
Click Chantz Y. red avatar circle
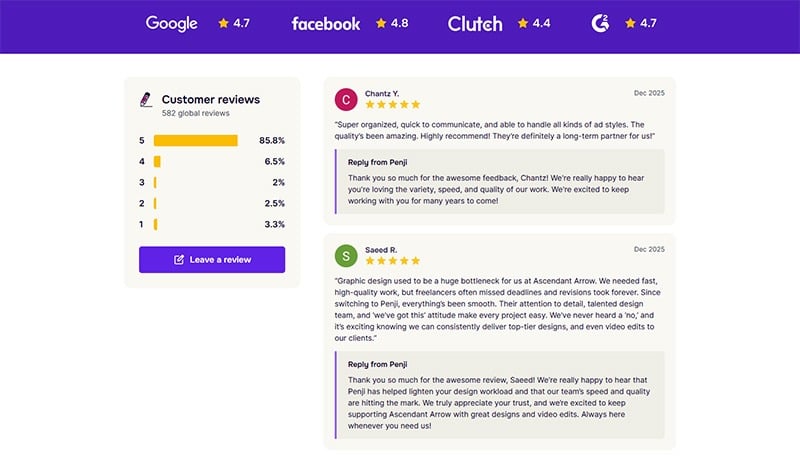pyautogui.click(x=346, y=99)
